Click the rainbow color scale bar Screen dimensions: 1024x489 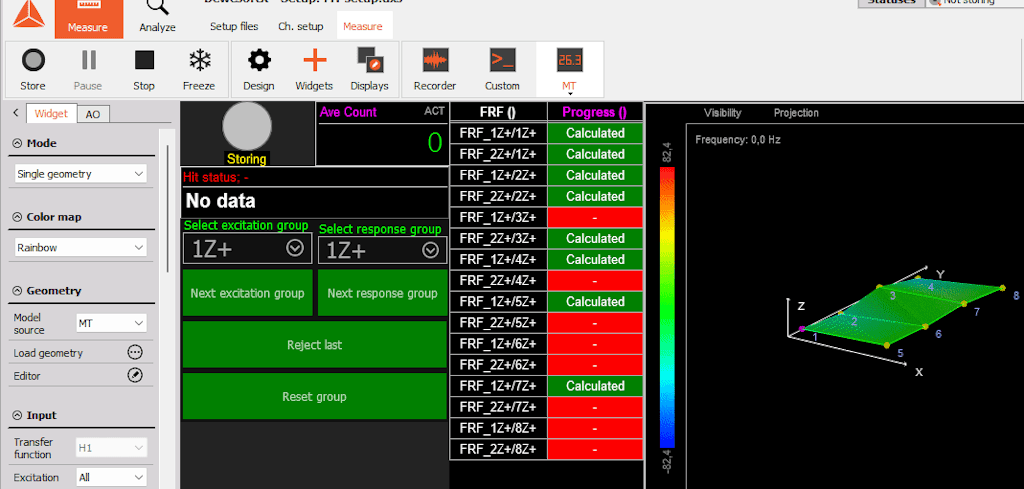point(667,308)
